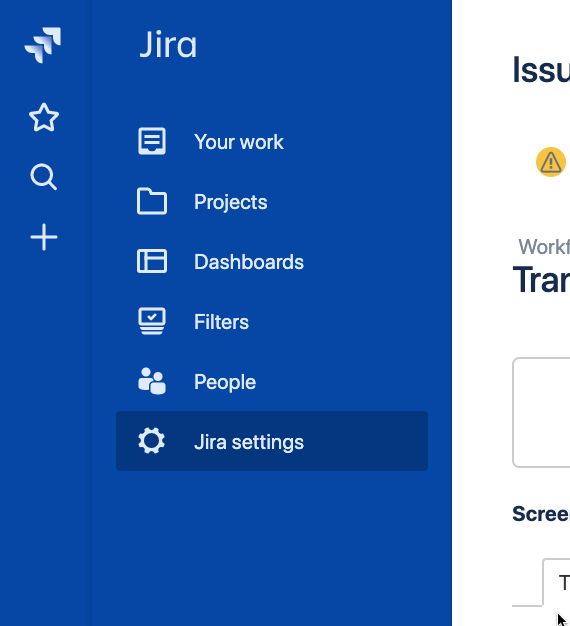Screen dimensions: 570x626
Task: Open the People page
Action: [272, 381]
